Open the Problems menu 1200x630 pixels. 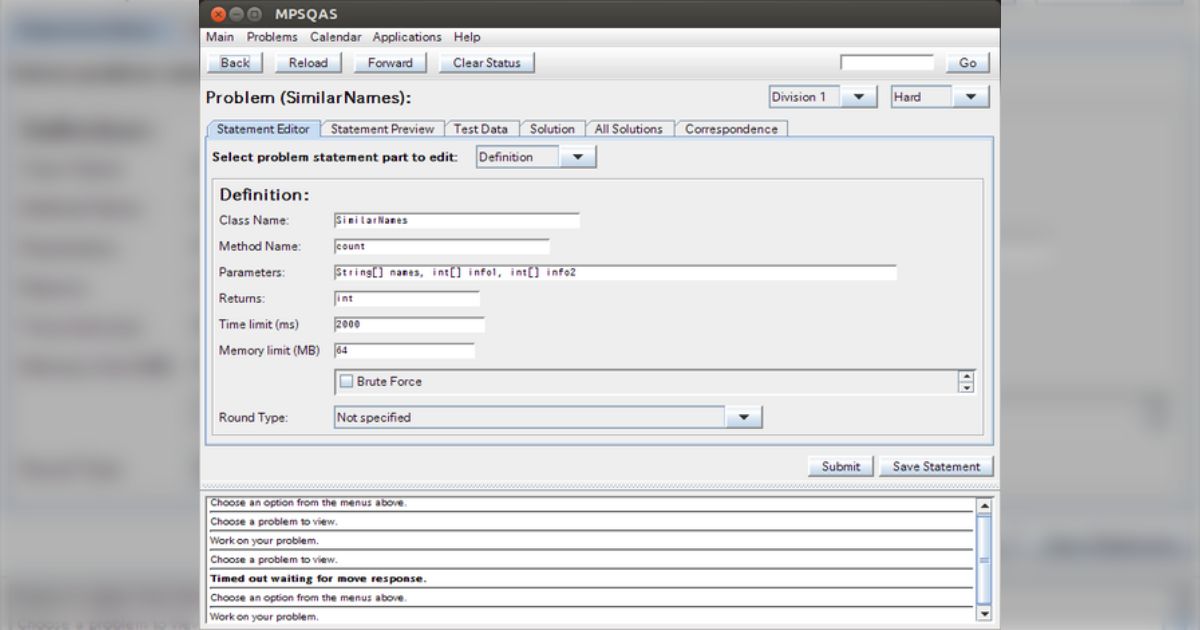272,37
